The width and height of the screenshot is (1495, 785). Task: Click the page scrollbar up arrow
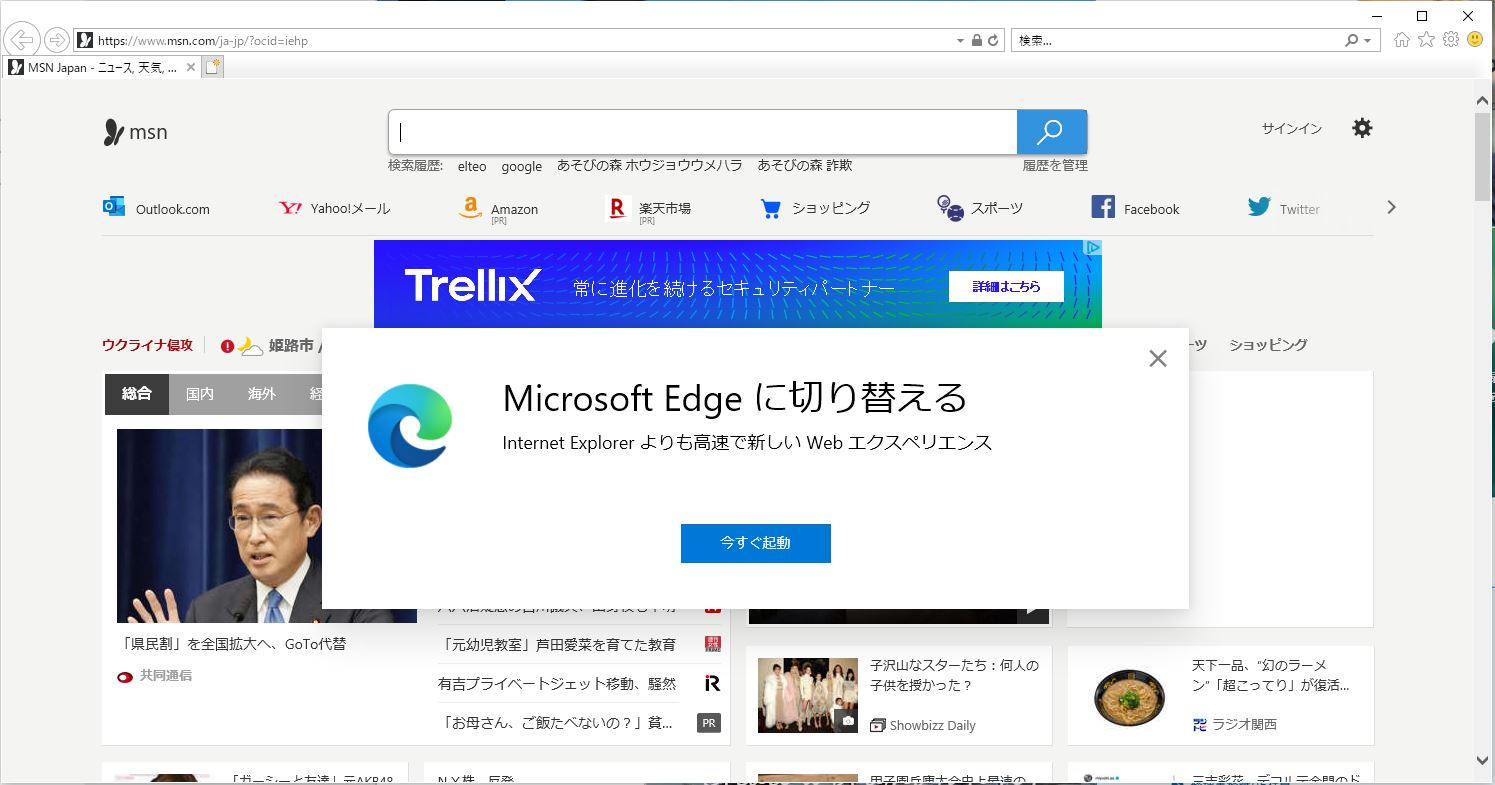coord(1484,99)
